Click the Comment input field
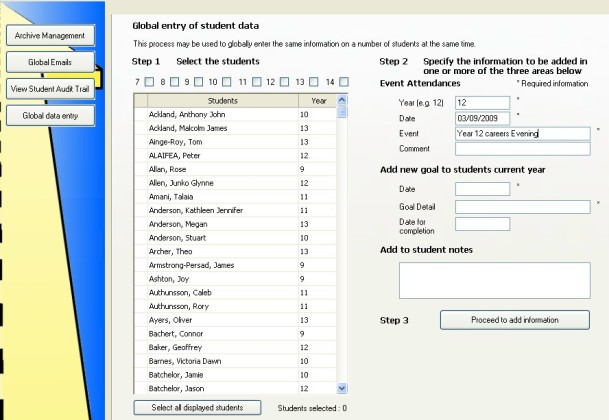 [523, 149]
